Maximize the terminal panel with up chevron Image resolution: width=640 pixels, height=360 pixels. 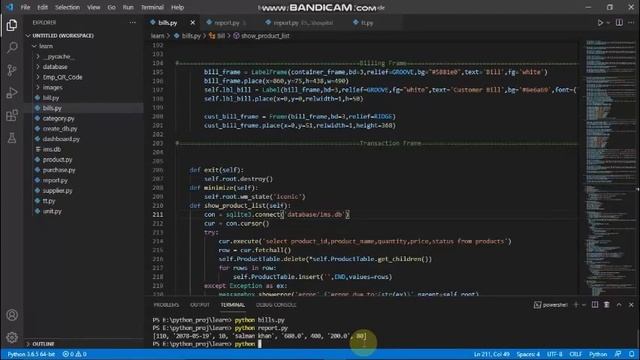click(x=619, y=305)
